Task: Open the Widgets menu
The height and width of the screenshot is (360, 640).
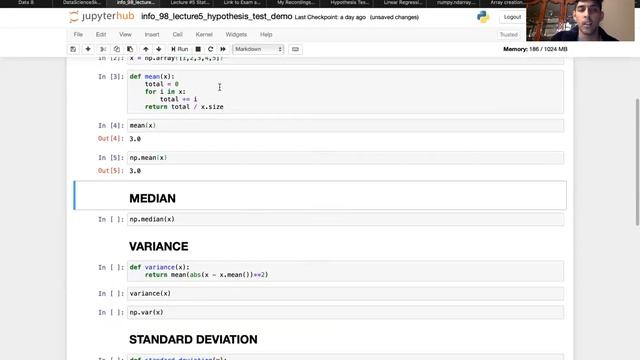Action: (236, 35)
